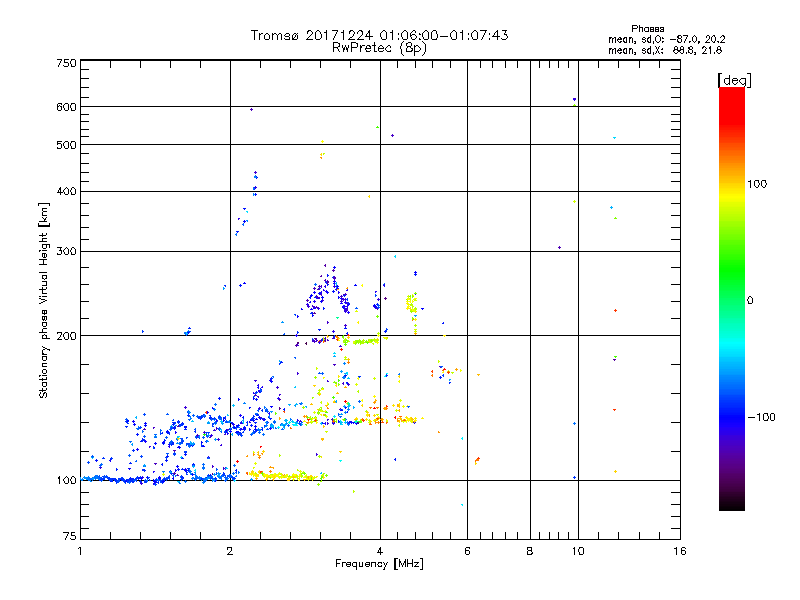Click the x-axis label '8'
The width and height of the screenshot is (800, 600).
tap(530, 551)
